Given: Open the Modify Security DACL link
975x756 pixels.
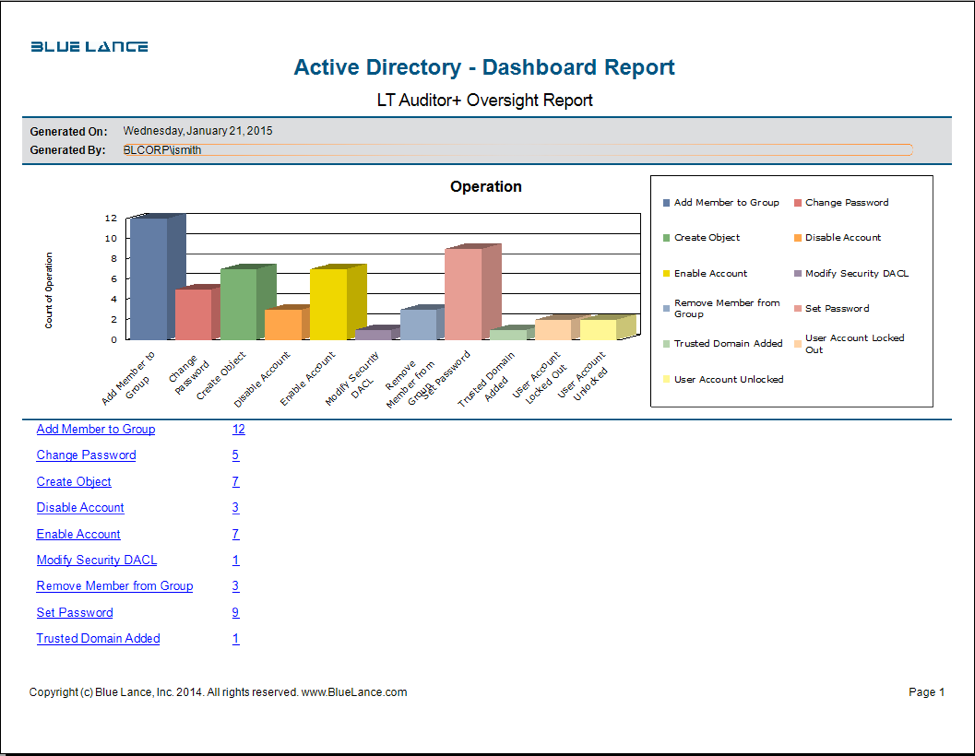Looking at the screenshot, I should [x=96, y=560].
